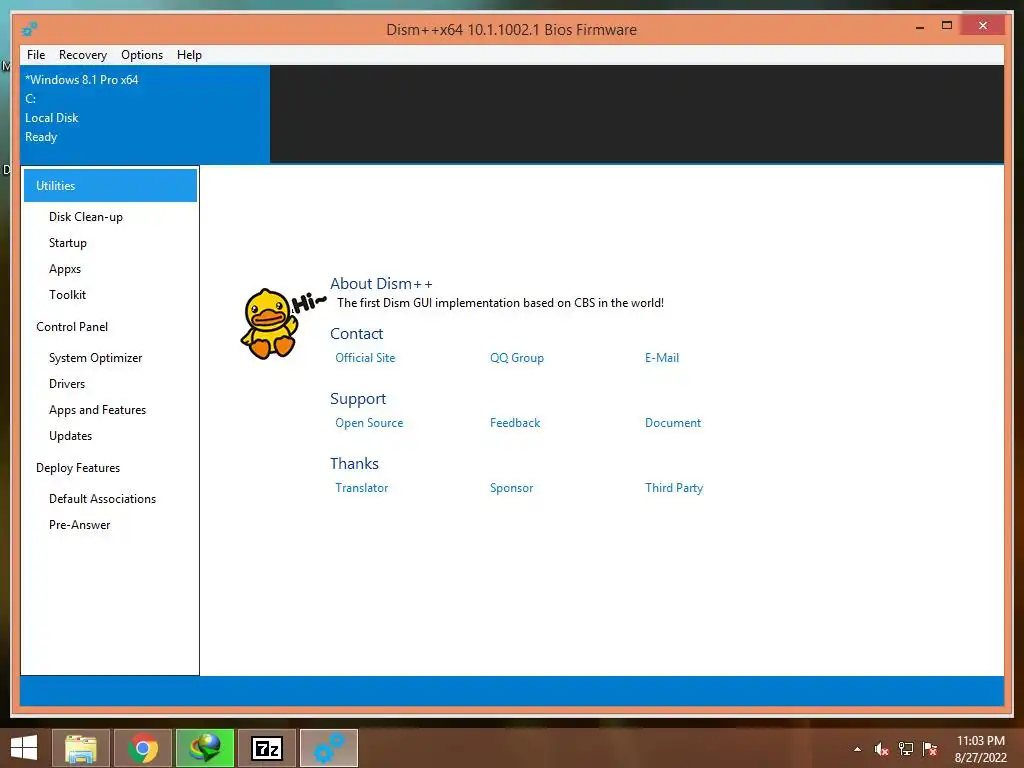The image size is (1024, 768).
Task: Open Internet Download Manager taskbar icon
Action: click(x=205, y=748)
